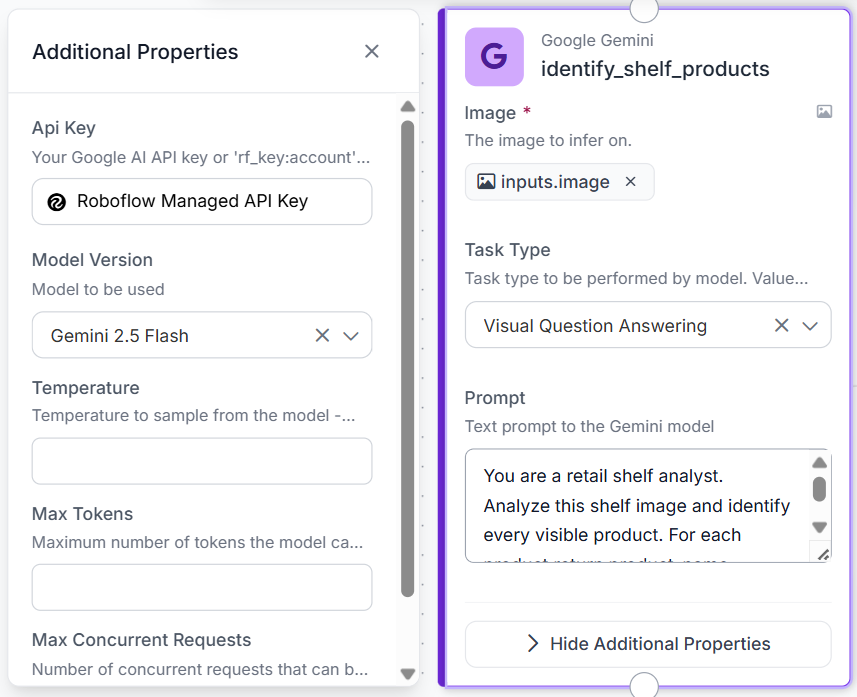
Task: Click the top connector circle of the block
Action: (x=644, y=8)
